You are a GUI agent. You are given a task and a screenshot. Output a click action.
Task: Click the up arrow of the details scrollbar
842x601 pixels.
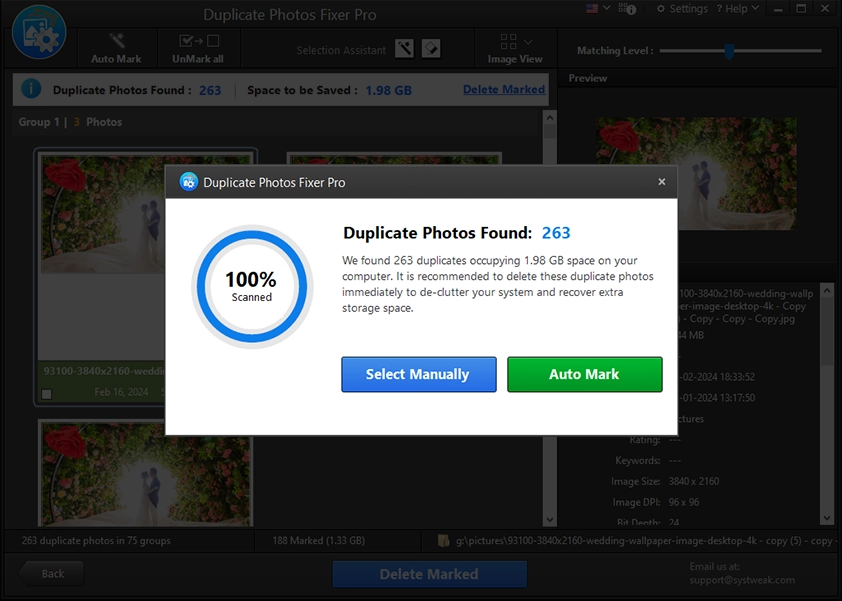tap(827, 291)
